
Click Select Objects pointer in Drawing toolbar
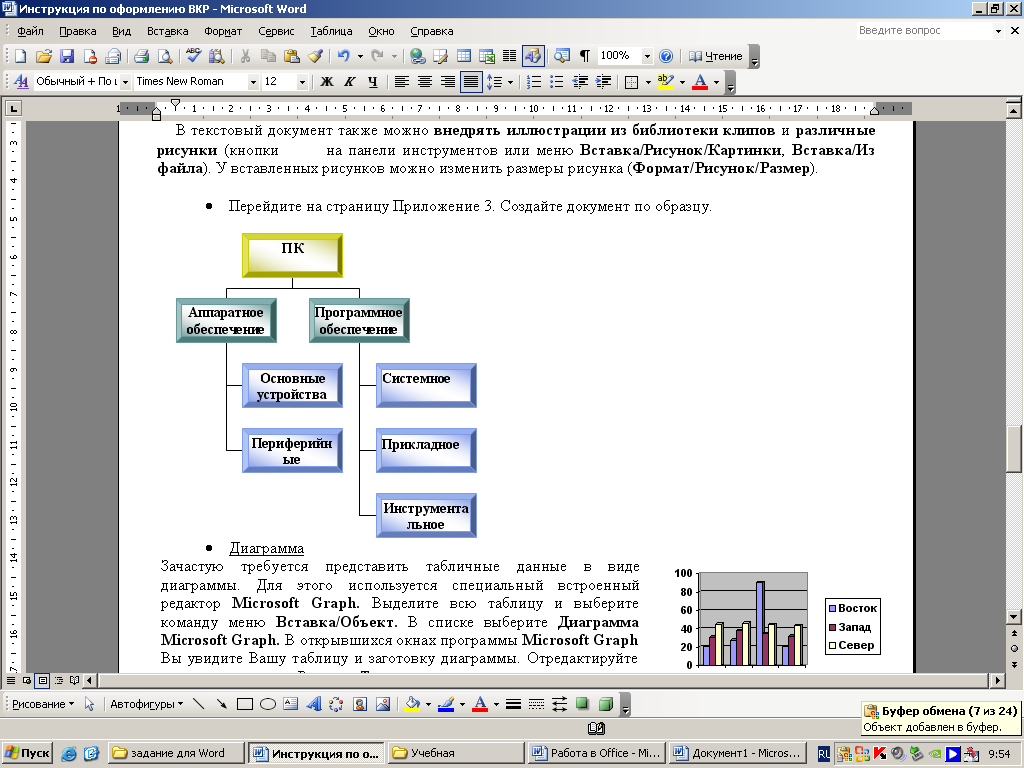click(x=89, y=704)
